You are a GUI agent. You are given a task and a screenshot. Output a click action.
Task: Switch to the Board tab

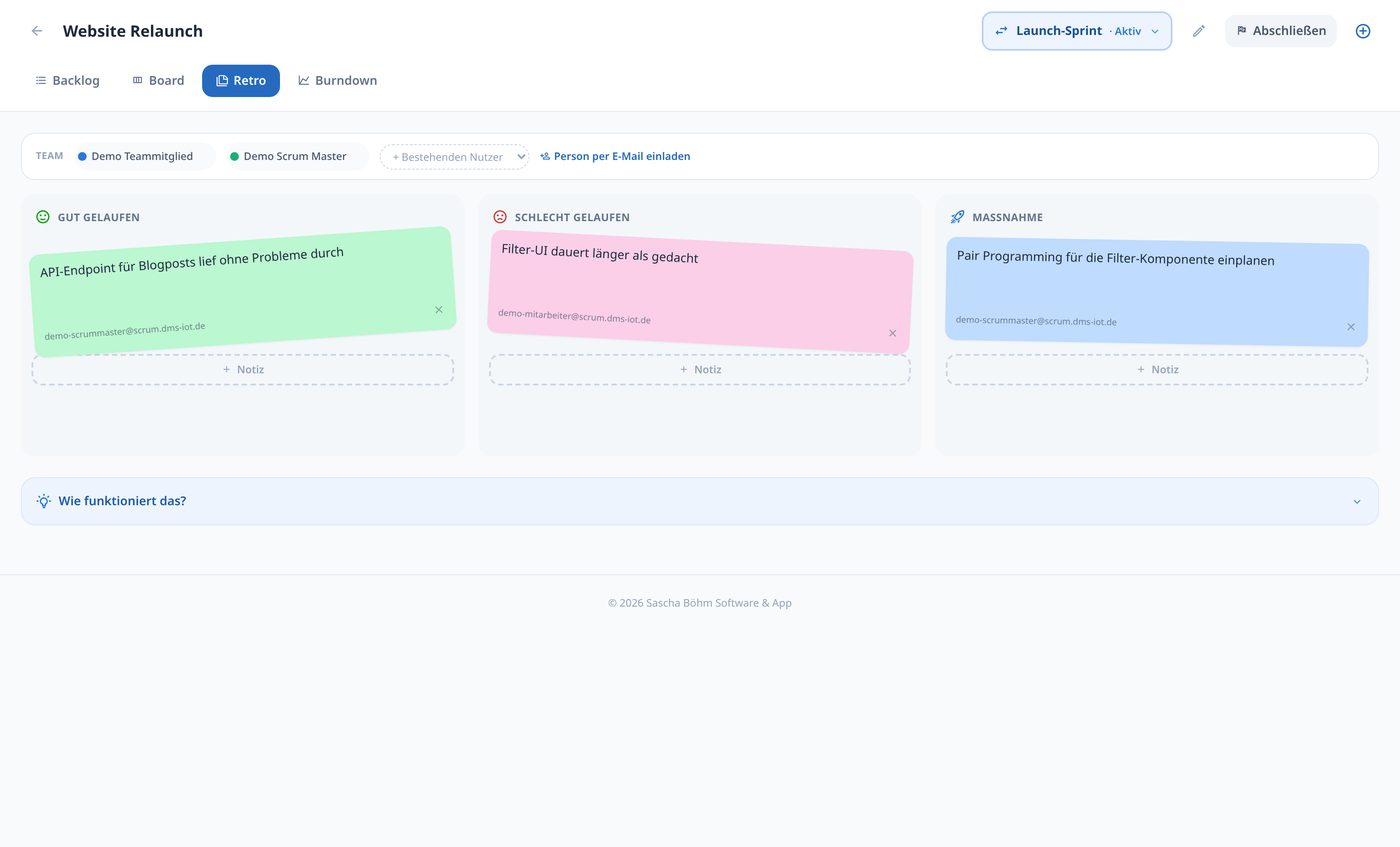[158, 81]
